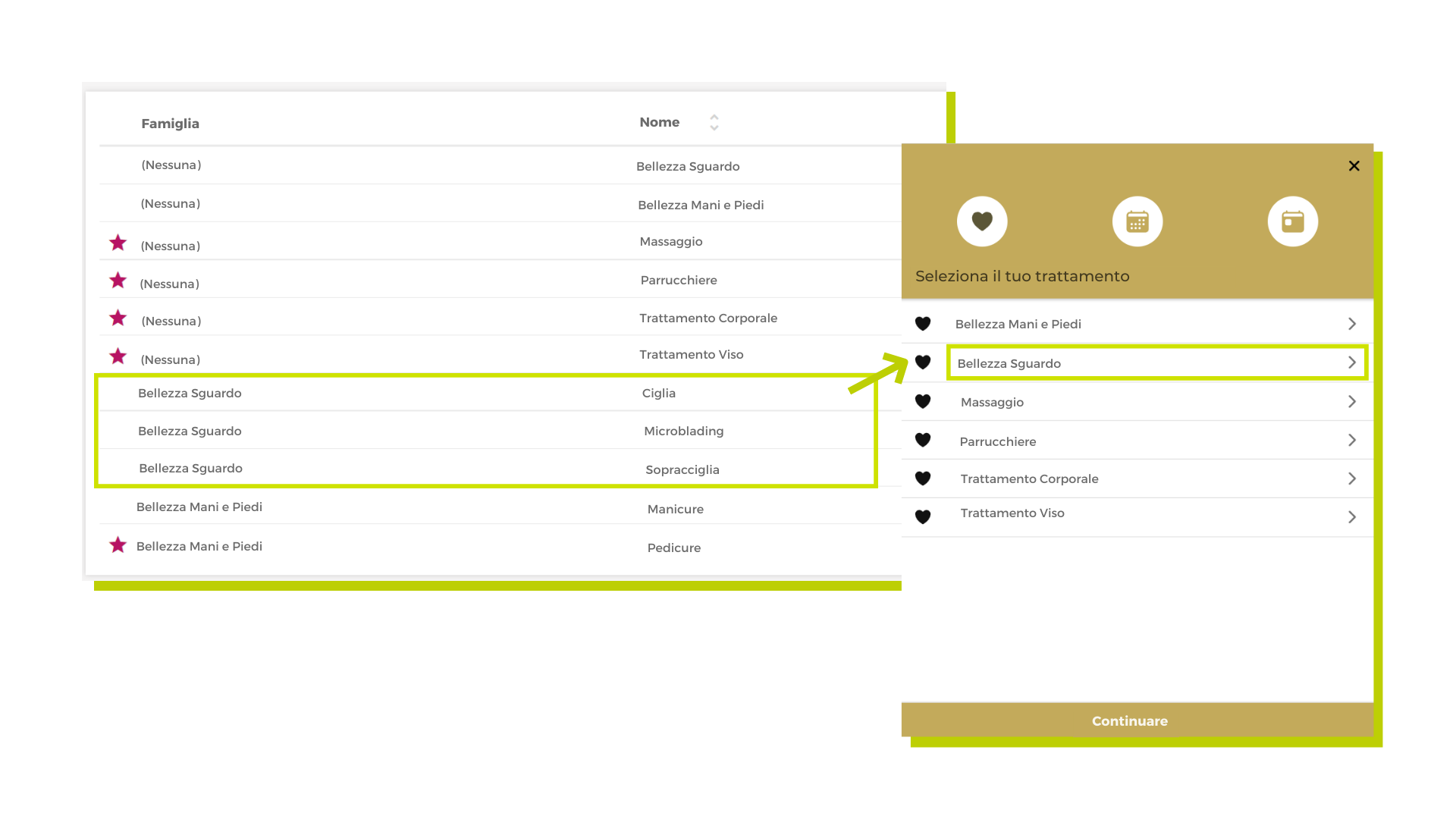Click Bellezza Sguardo in the Nome column
The image size is (1456, 819).
coord(688,166)
